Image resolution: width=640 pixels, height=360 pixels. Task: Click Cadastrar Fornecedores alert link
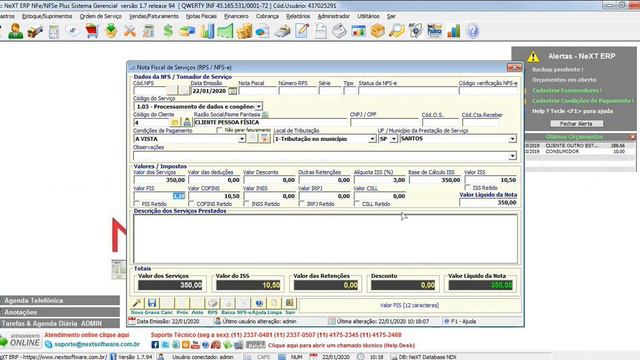coord(567,90)
